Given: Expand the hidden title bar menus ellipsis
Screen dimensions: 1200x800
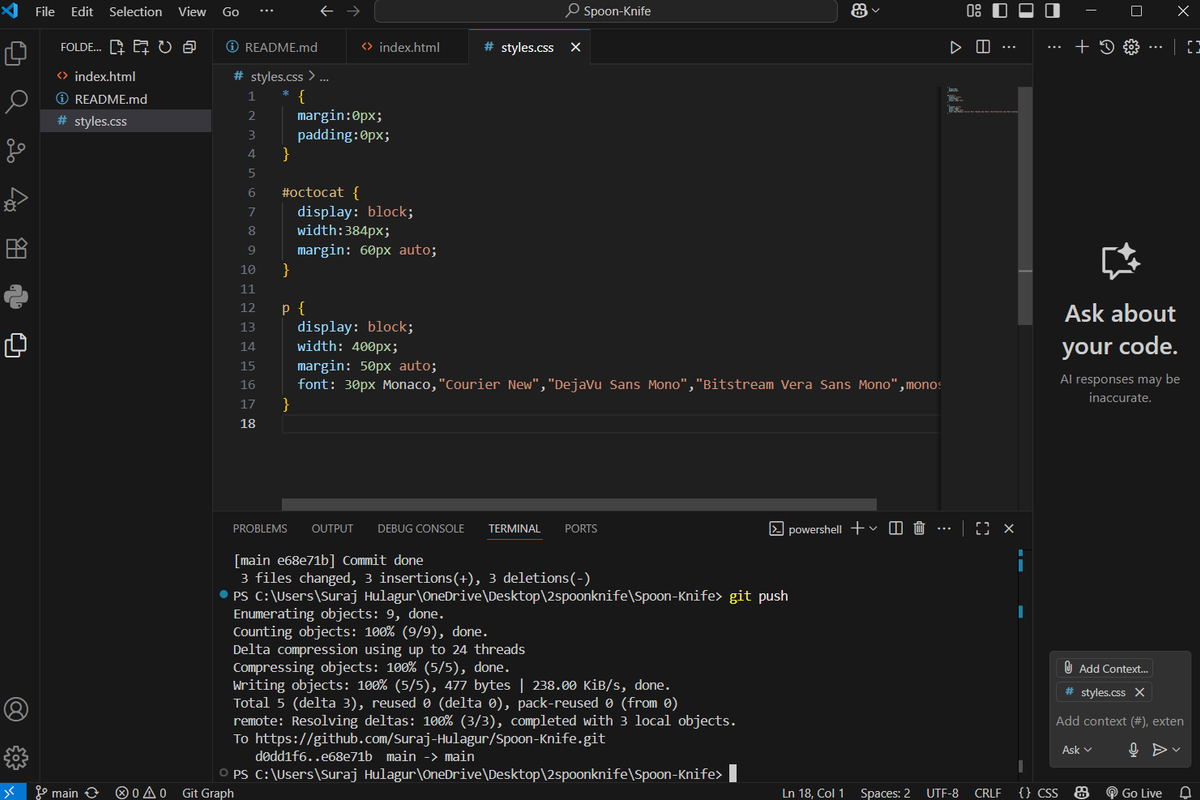Looking at the screenshot, I should (x=265, y=11).
